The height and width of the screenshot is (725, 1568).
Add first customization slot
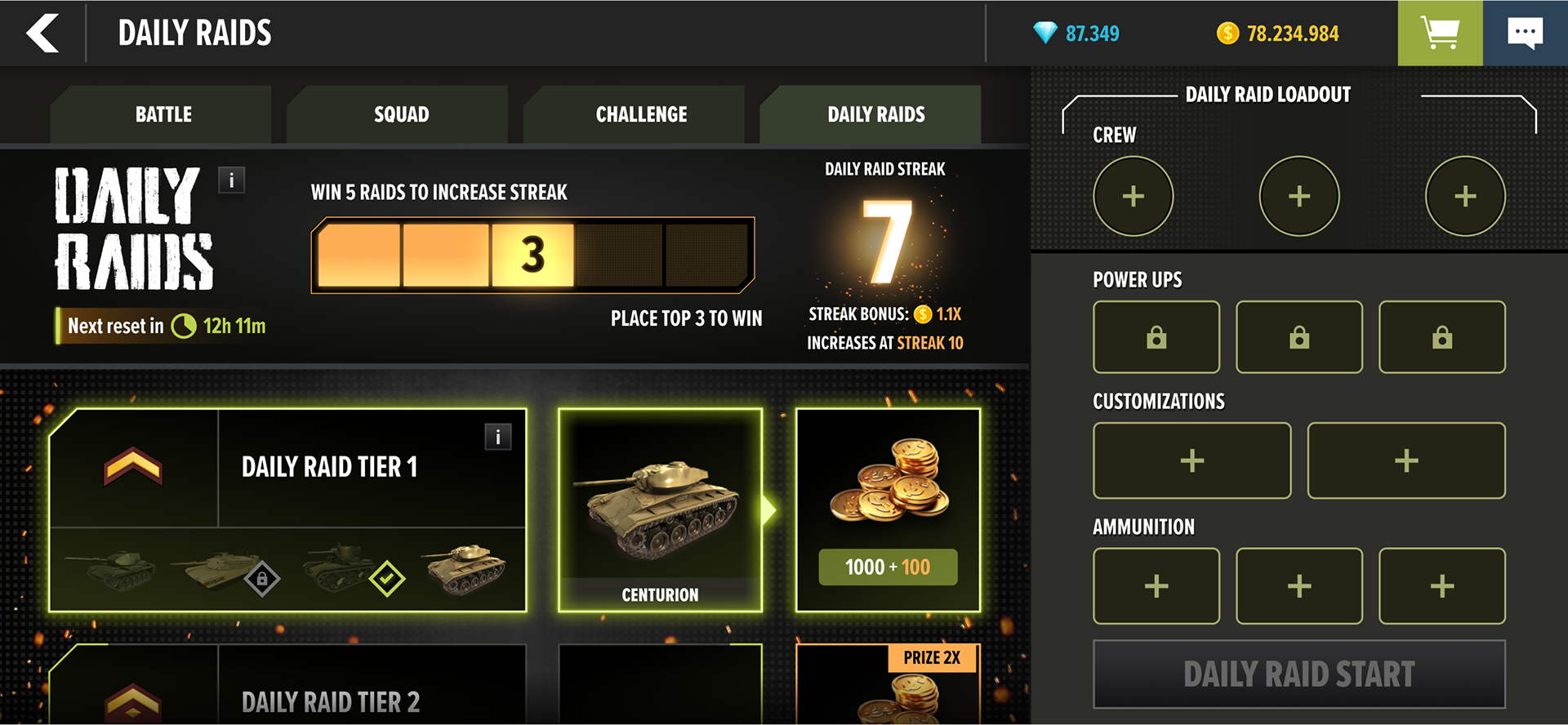[1192, 460]
